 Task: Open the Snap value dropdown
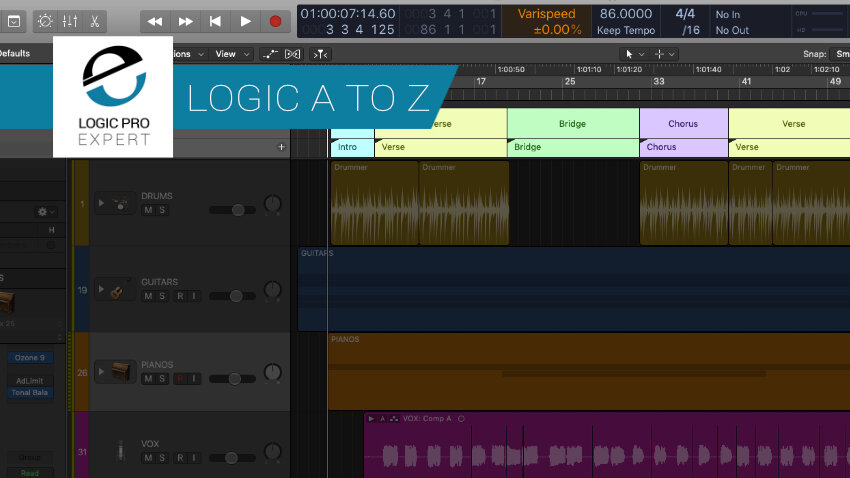click(x=842, y=54)
